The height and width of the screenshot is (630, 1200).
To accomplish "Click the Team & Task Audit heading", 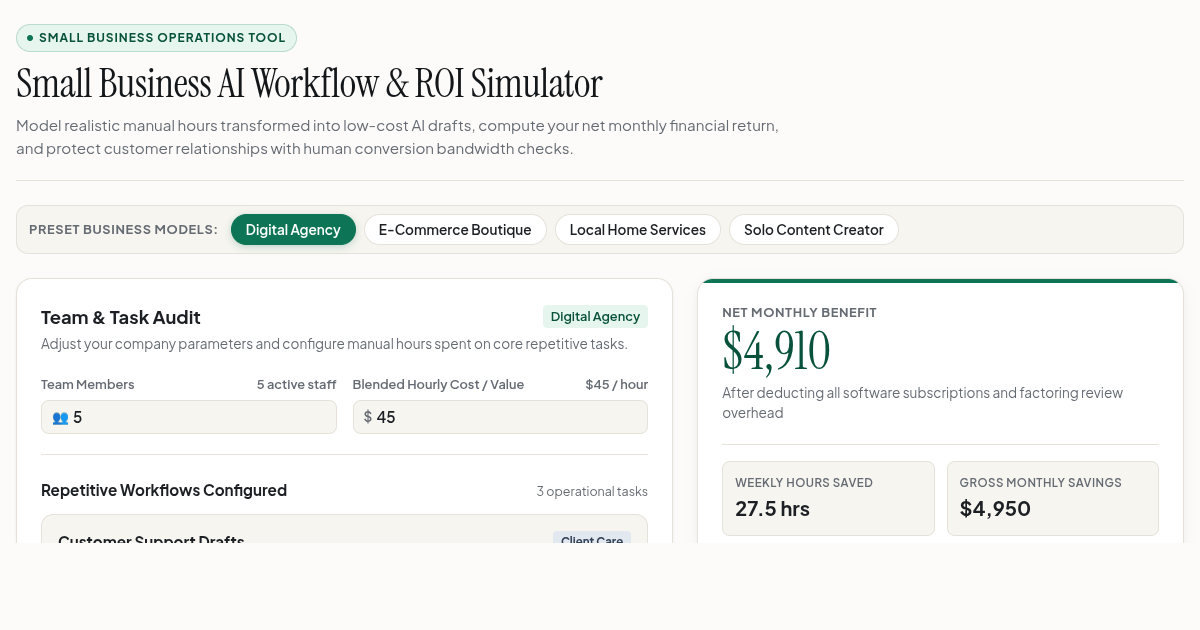I will pyautogui.click(x=121, y=318).
